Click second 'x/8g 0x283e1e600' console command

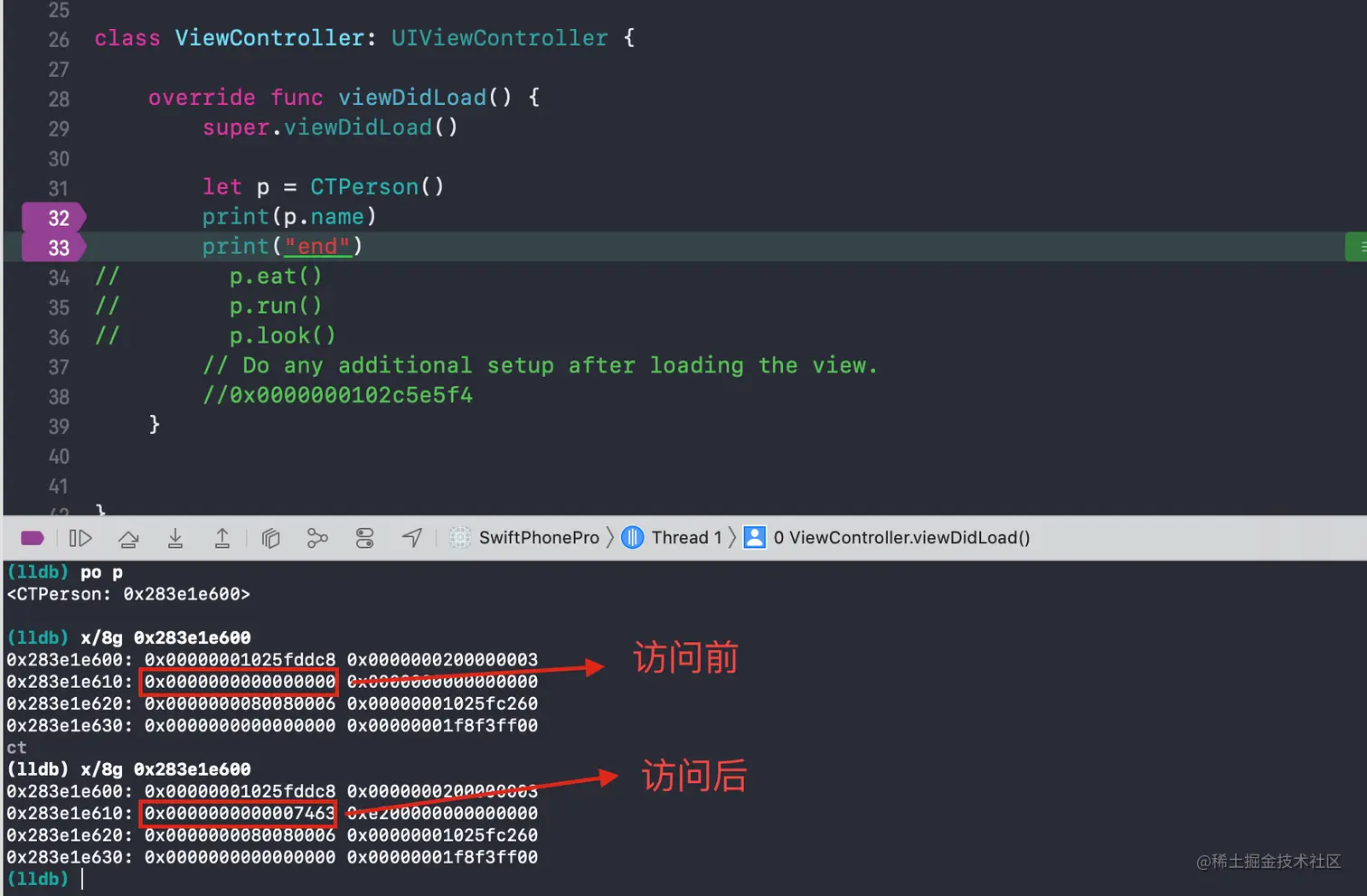pyautogui.click(x=165, y=769)
